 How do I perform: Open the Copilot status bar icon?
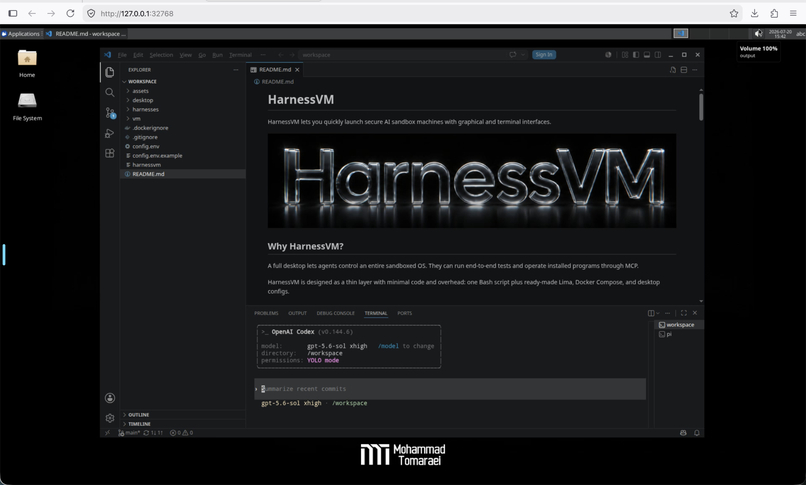683,433
